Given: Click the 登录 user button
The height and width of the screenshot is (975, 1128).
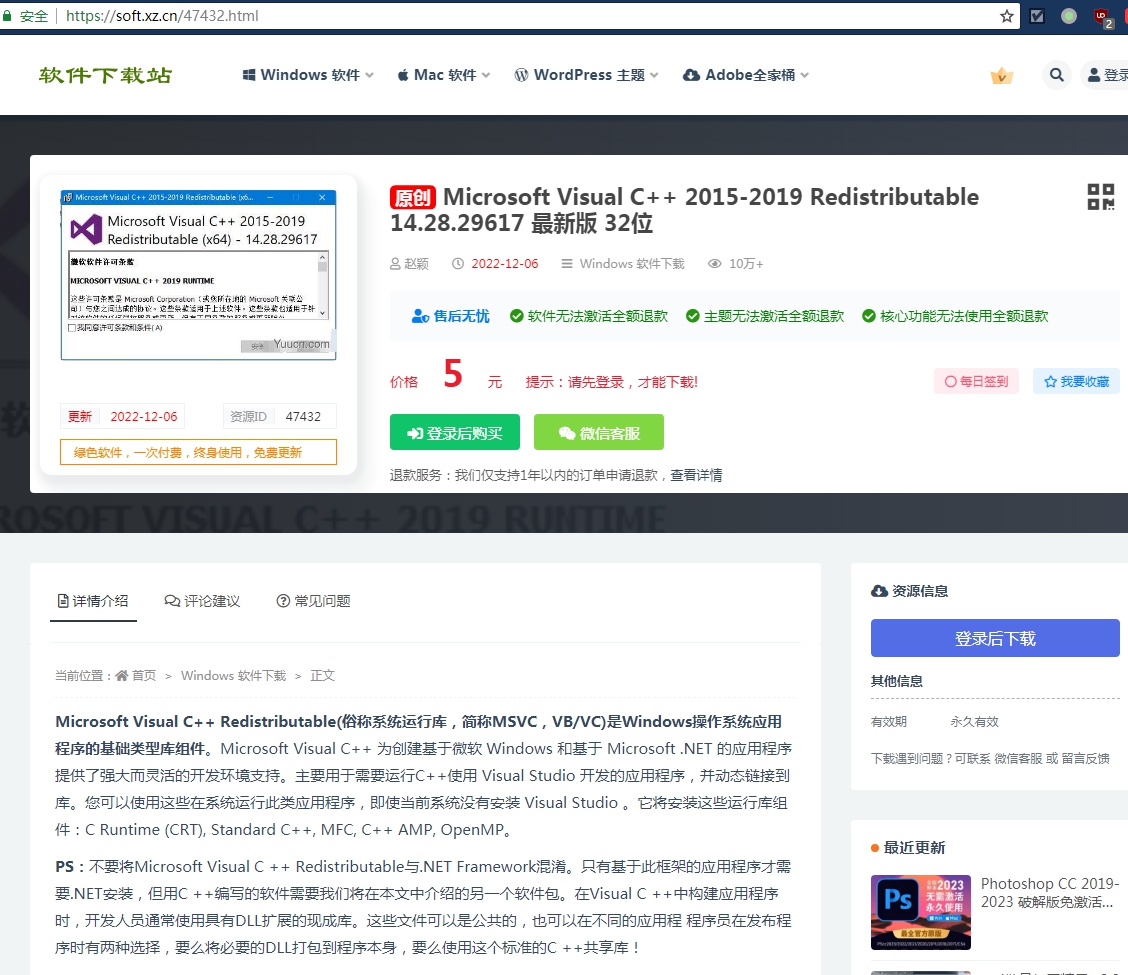Looking at the screenshot, I should (1106, 75).
